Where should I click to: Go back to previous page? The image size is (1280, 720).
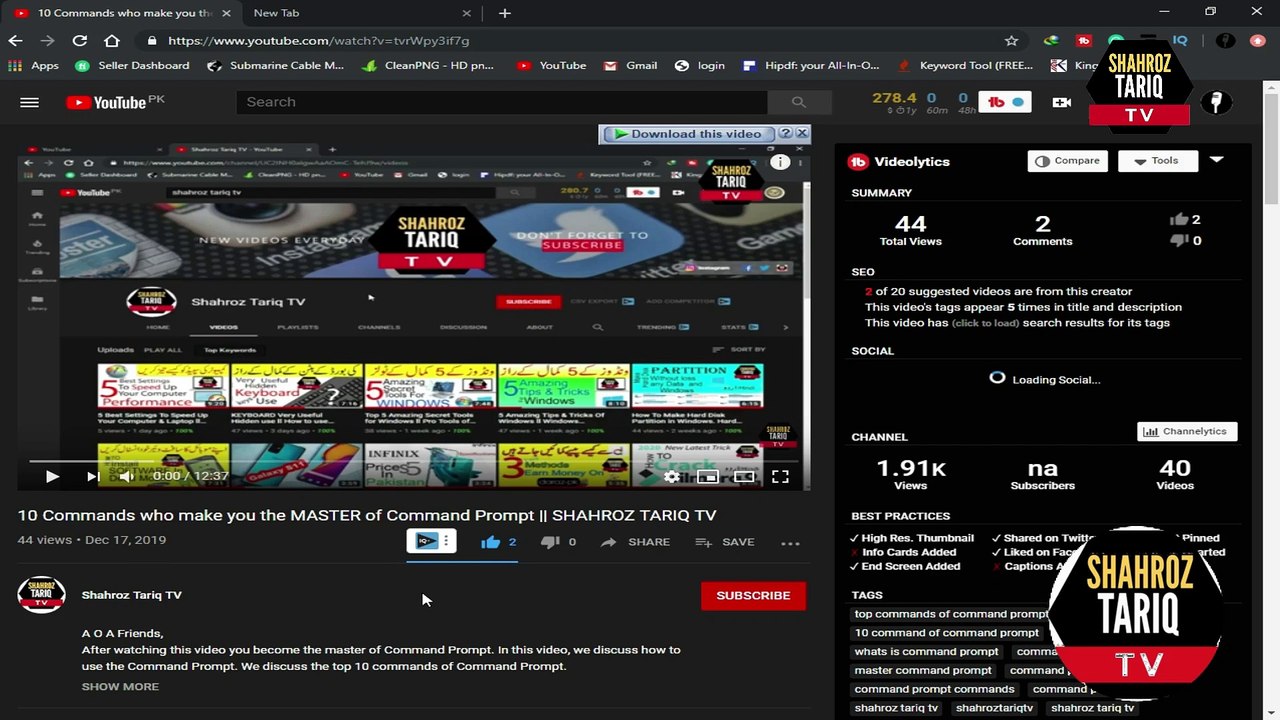[15, 41]
